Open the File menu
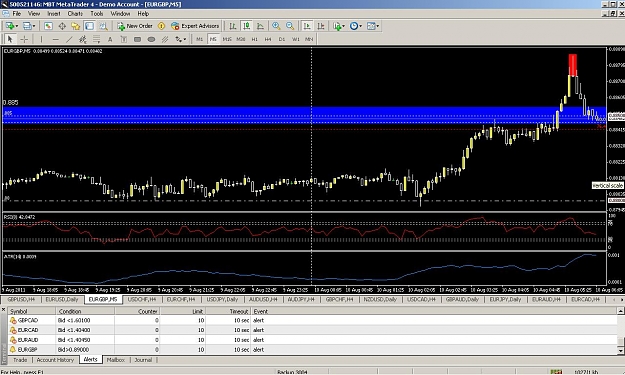This screenshot has height=375, width=625. 17,14
